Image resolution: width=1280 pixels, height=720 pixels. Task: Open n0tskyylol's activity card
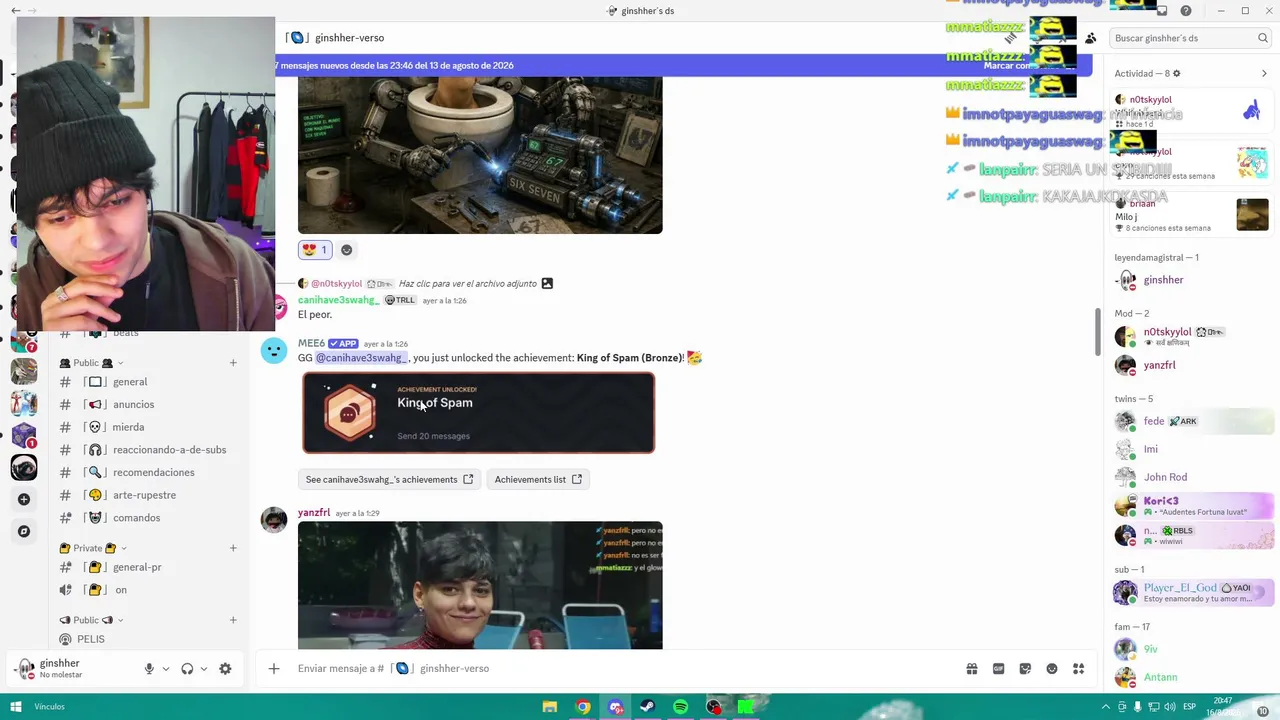pyautogui.click(x=1192, y=111)
